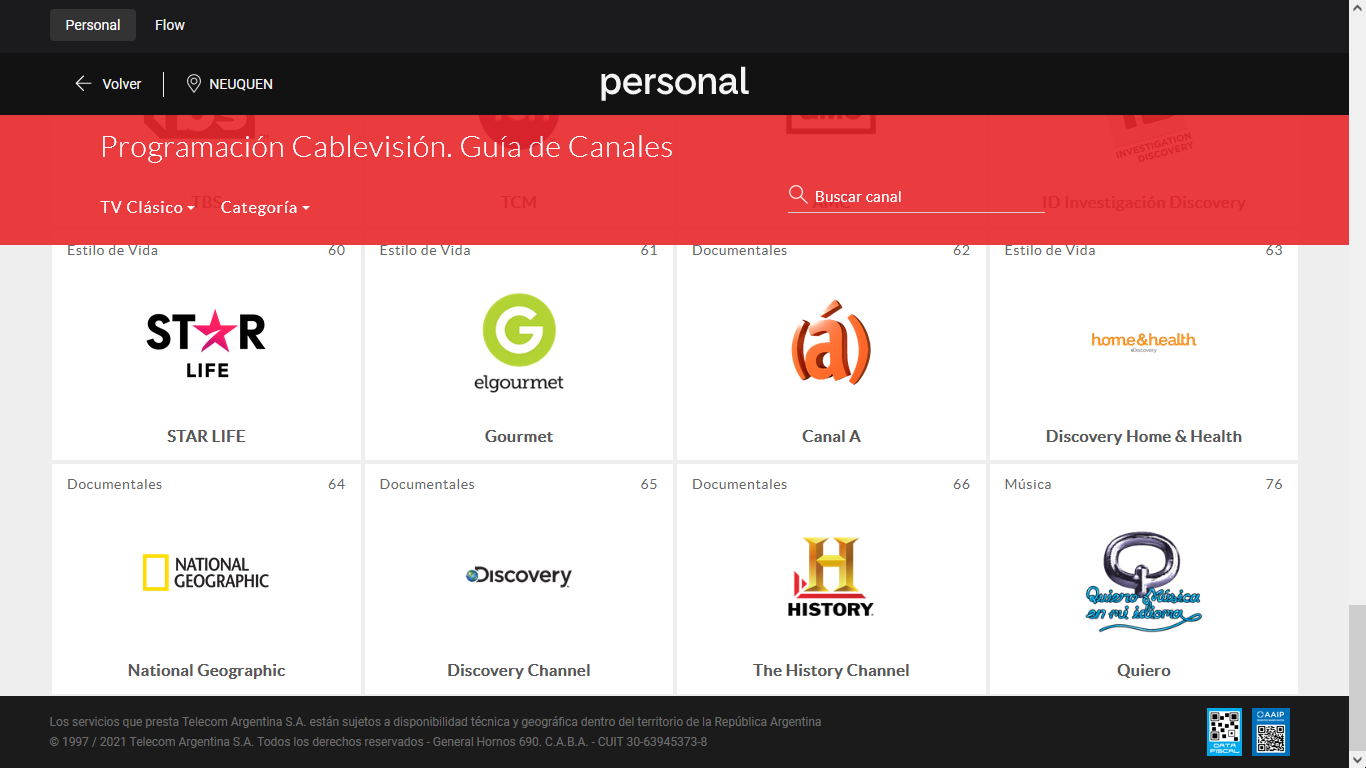Click channel number 60
The image size is (1366, 768).
tap(337, 250)
